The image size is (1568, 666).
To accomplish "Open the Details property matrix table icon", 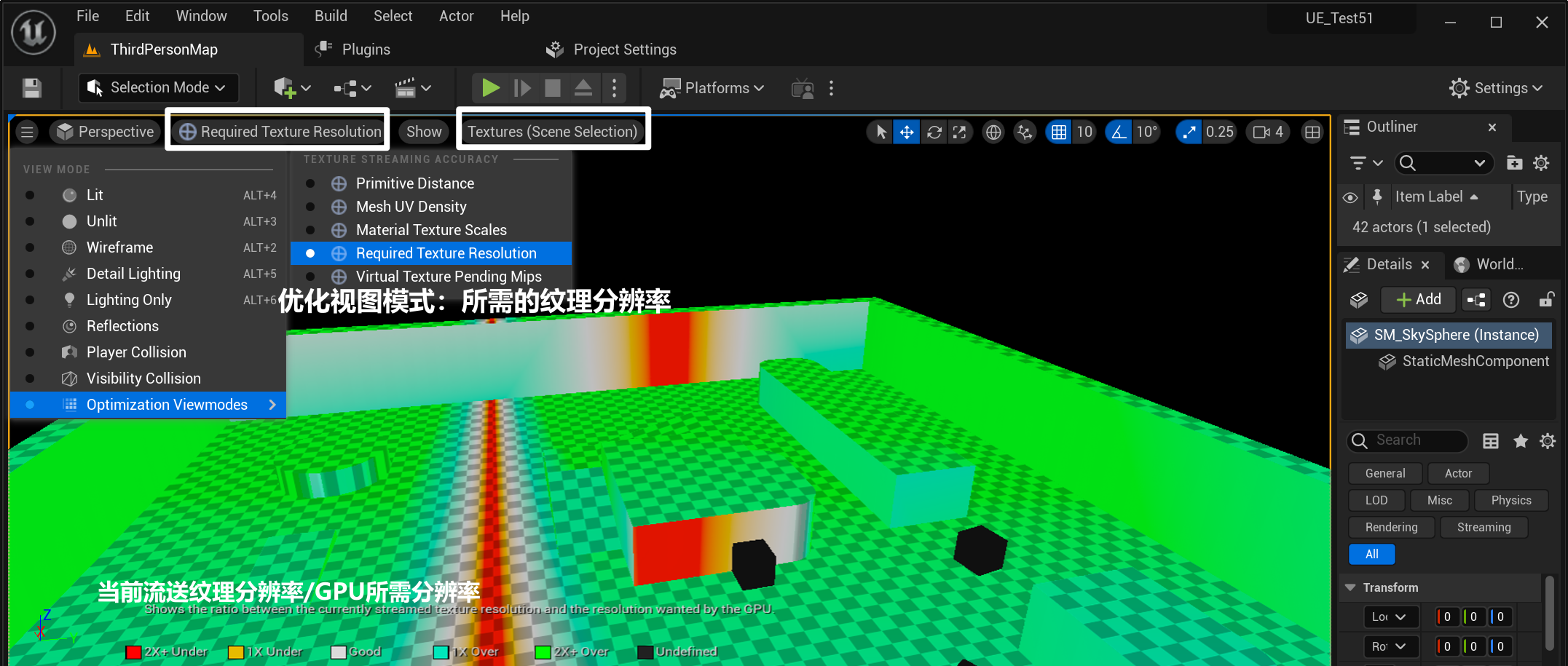I will pyautogui.click(x=1491, y=441).
